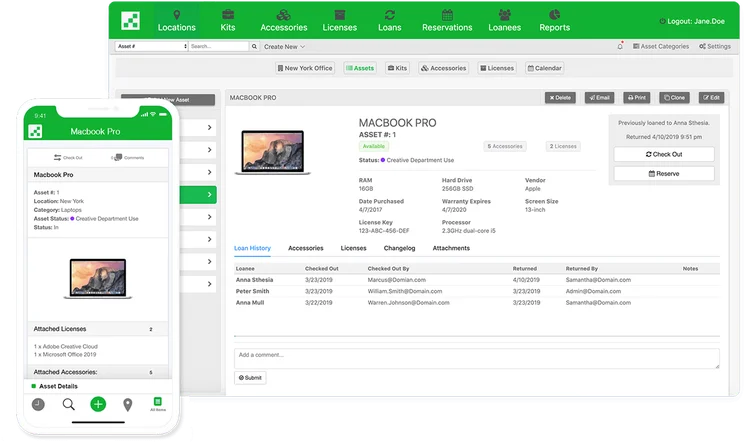
Task: Expand the first sidebar row chevron
Action: pyautogui.click(x=209, y=128)
